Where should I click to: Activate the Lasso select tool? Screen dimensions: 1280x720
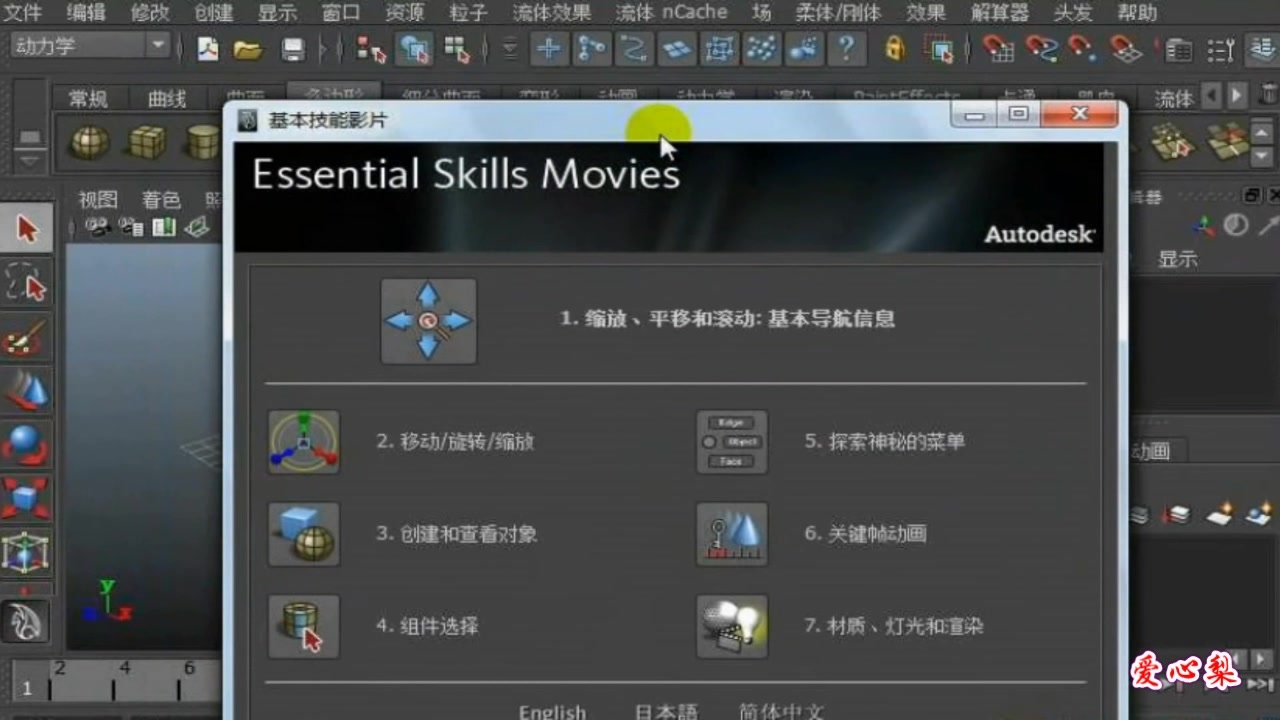point(26,283)
